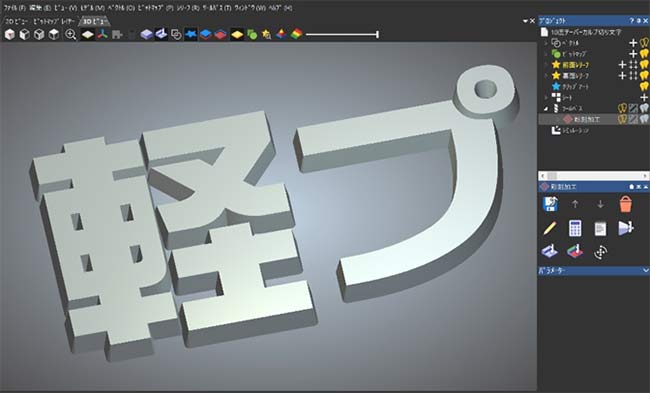Image resolution: width=650 pixels, height=393 pixels.
Task: Click the green circles bitmap icon
Action: [252, 34]
